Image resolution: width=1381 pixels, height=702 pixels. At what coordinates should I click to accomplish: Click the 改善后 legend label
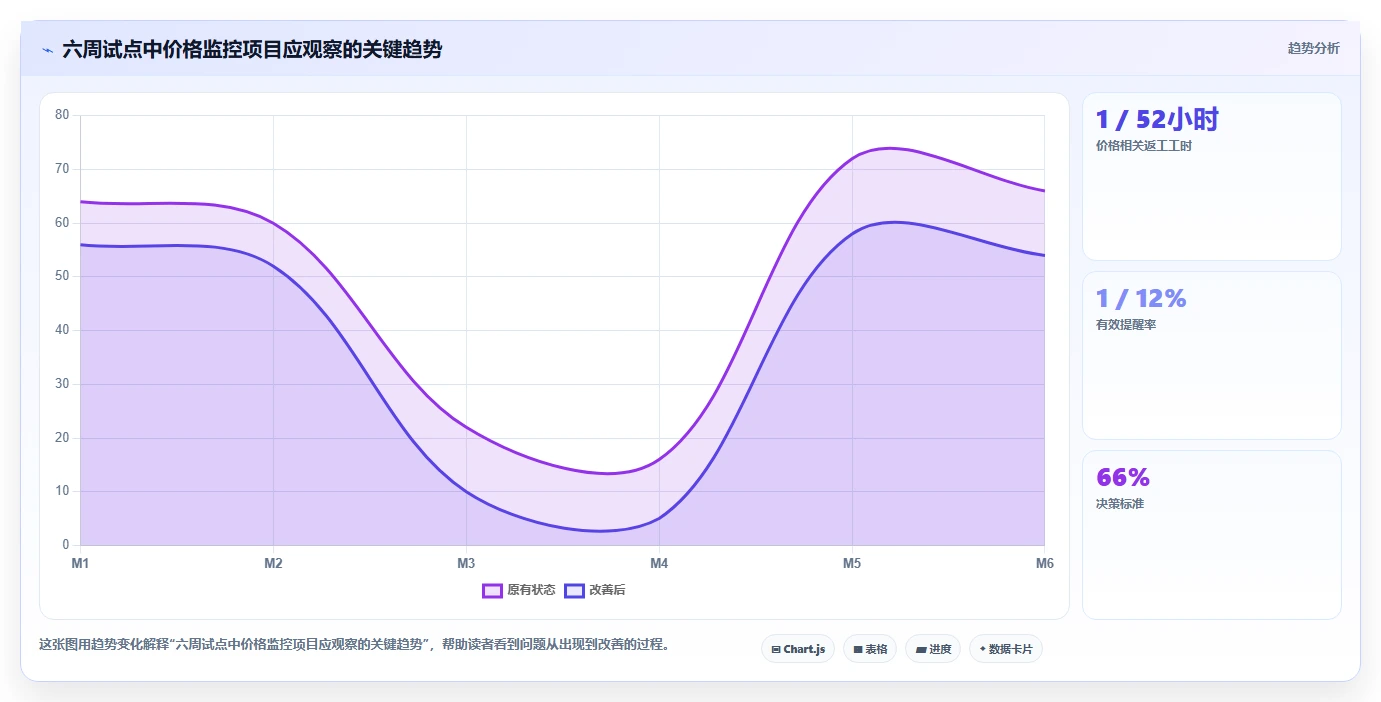[607, 590]
